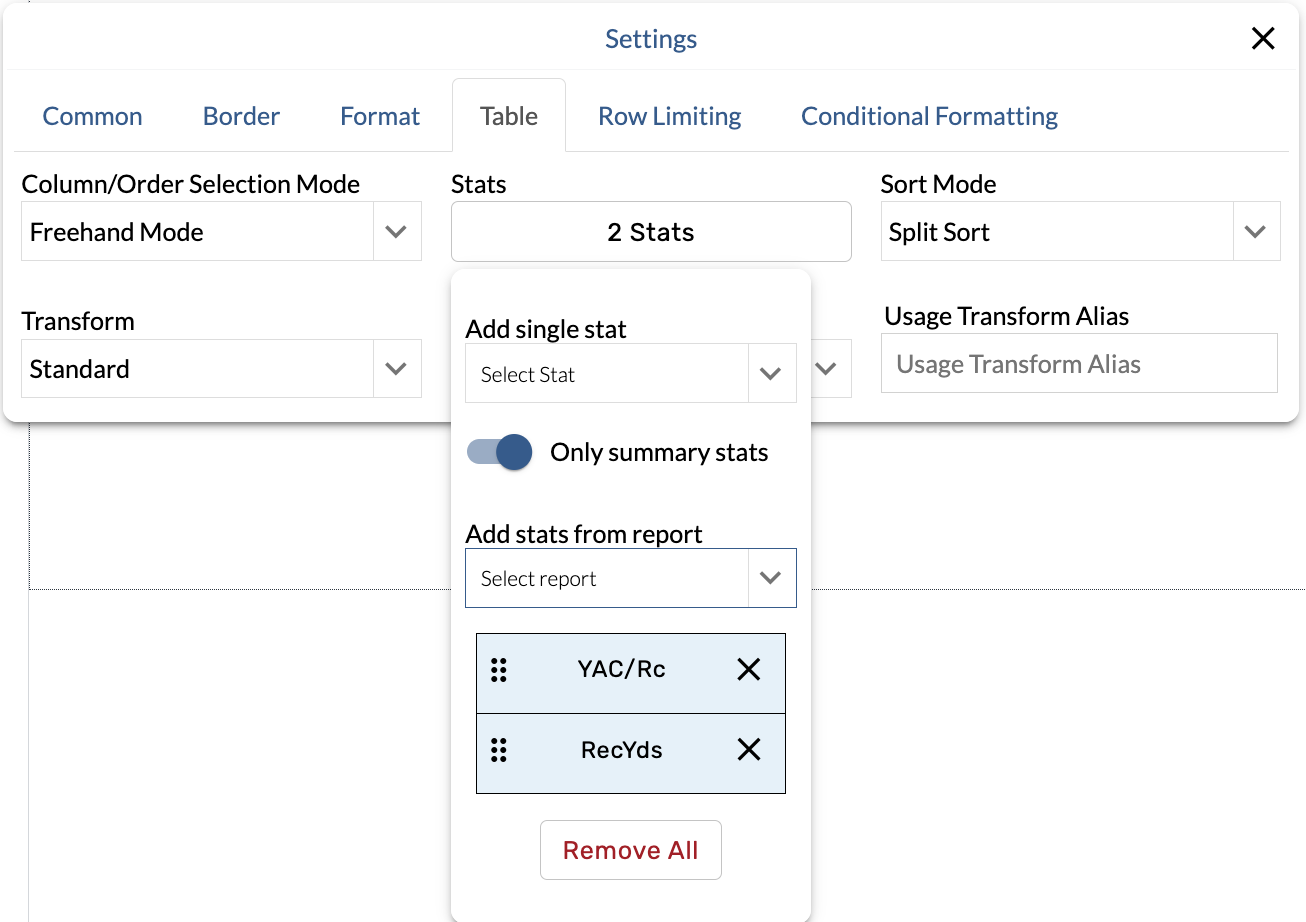This screenshot has height=922, width=1306.
Task: Click the drag handle beside RecYds
Action: click(x=499, y=750)
